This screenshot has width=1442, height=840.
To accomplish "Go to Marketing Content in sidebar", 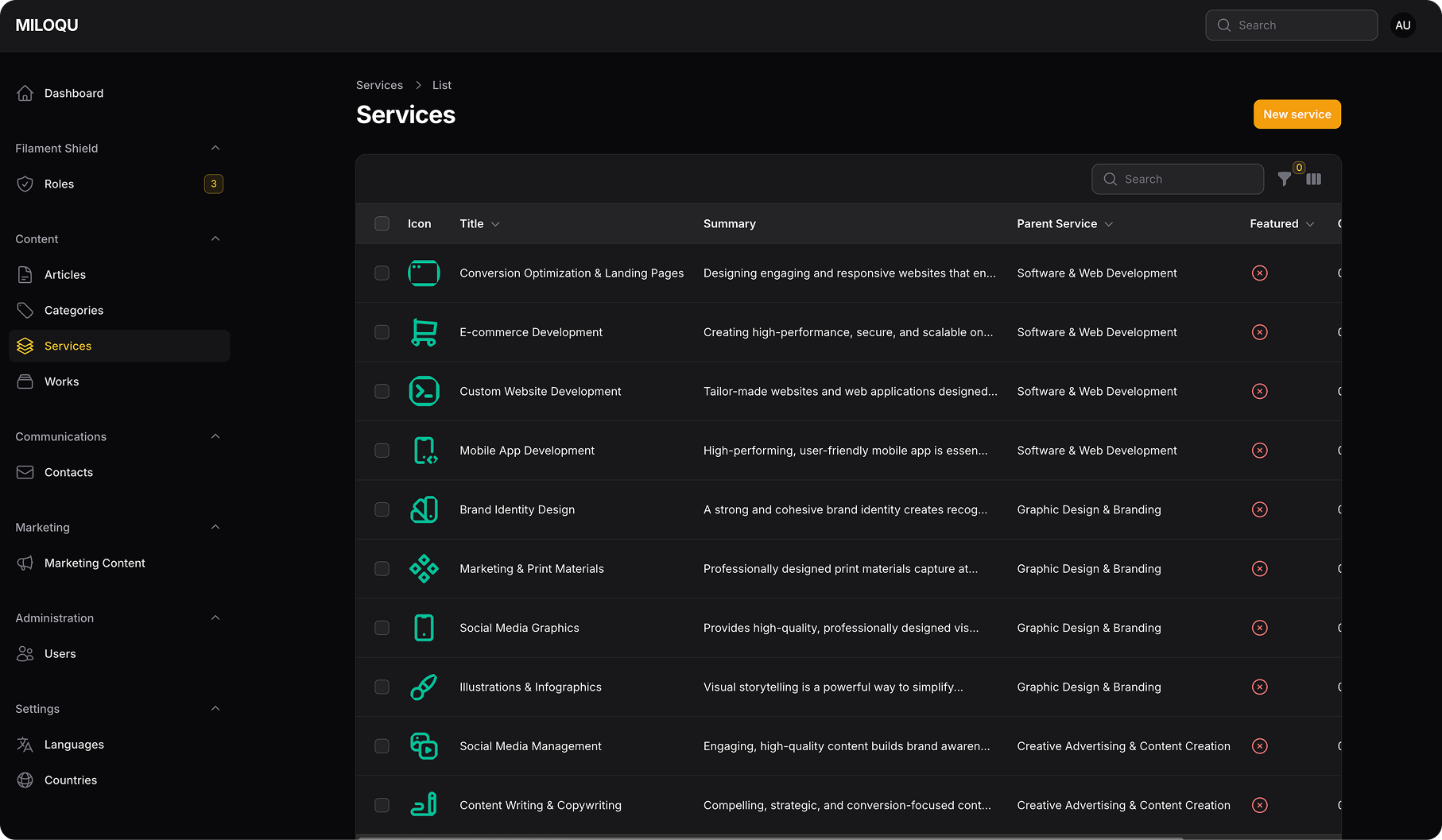I will (x=95, y=563).
